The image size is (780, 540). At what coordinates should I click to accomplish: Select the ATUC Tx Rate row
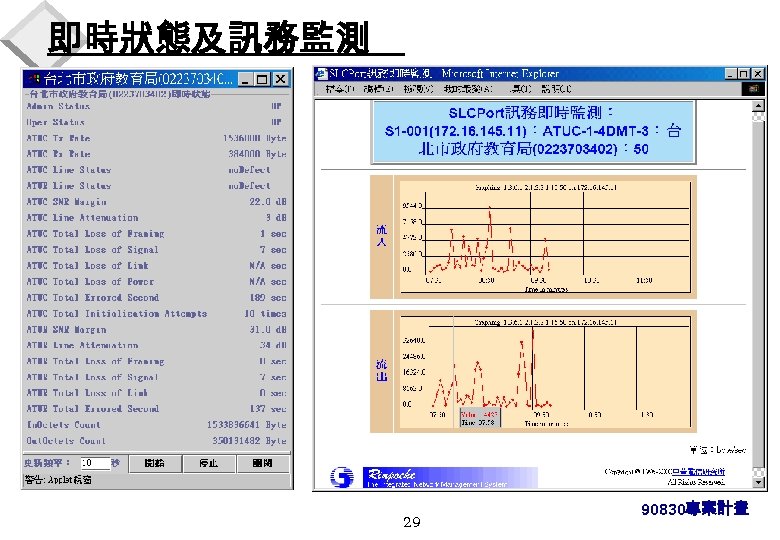coord(156,138)
